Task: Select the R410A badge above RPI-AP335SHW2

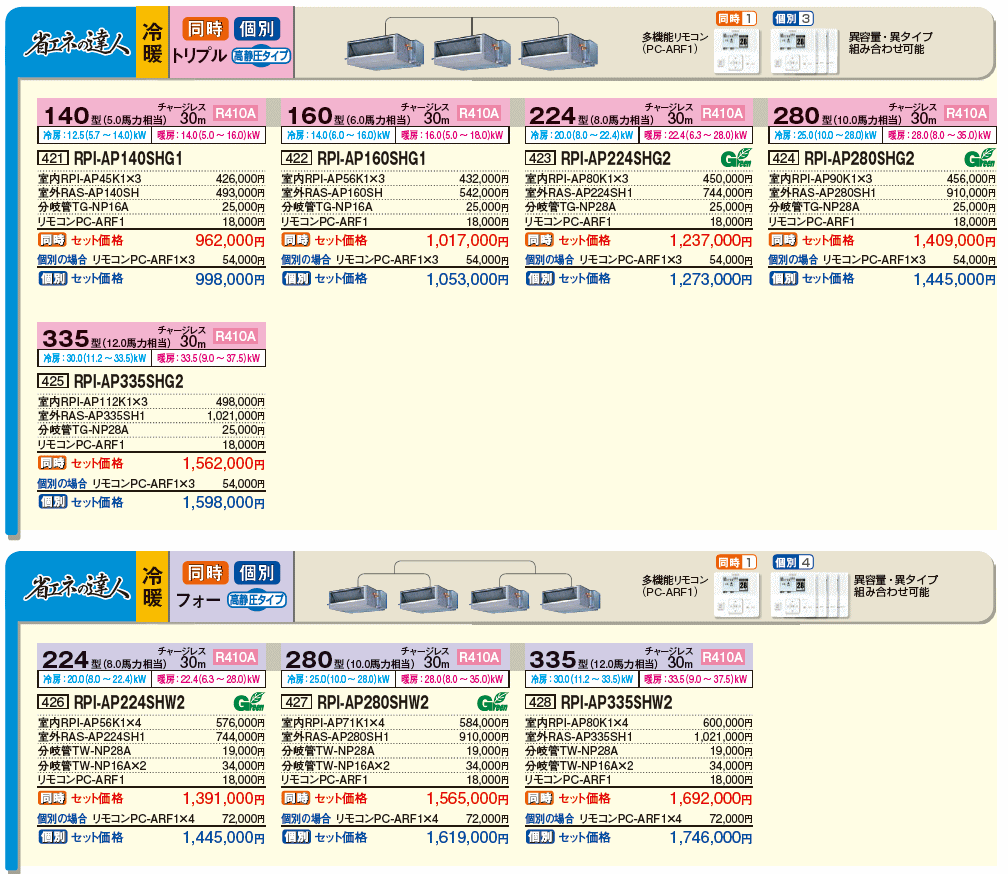Action: (723, 657)
